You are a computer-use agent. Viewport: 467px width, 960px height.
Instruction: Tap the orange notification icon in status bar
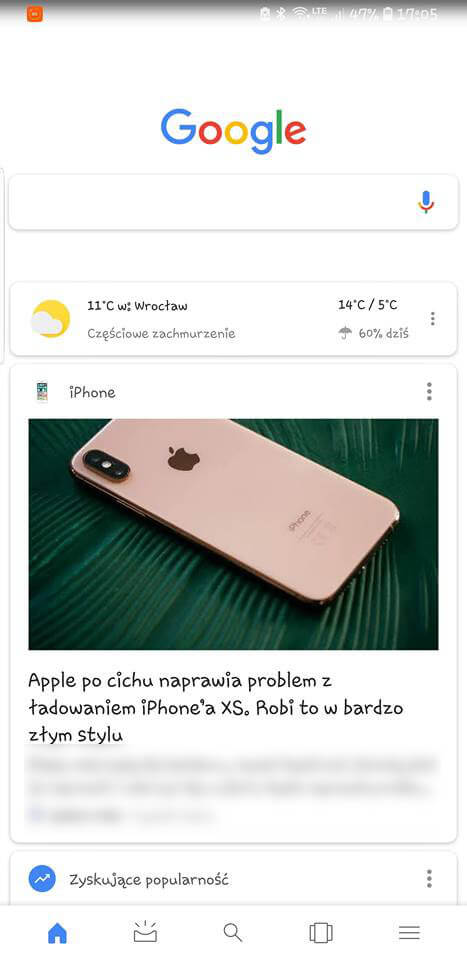click(35, 13)
